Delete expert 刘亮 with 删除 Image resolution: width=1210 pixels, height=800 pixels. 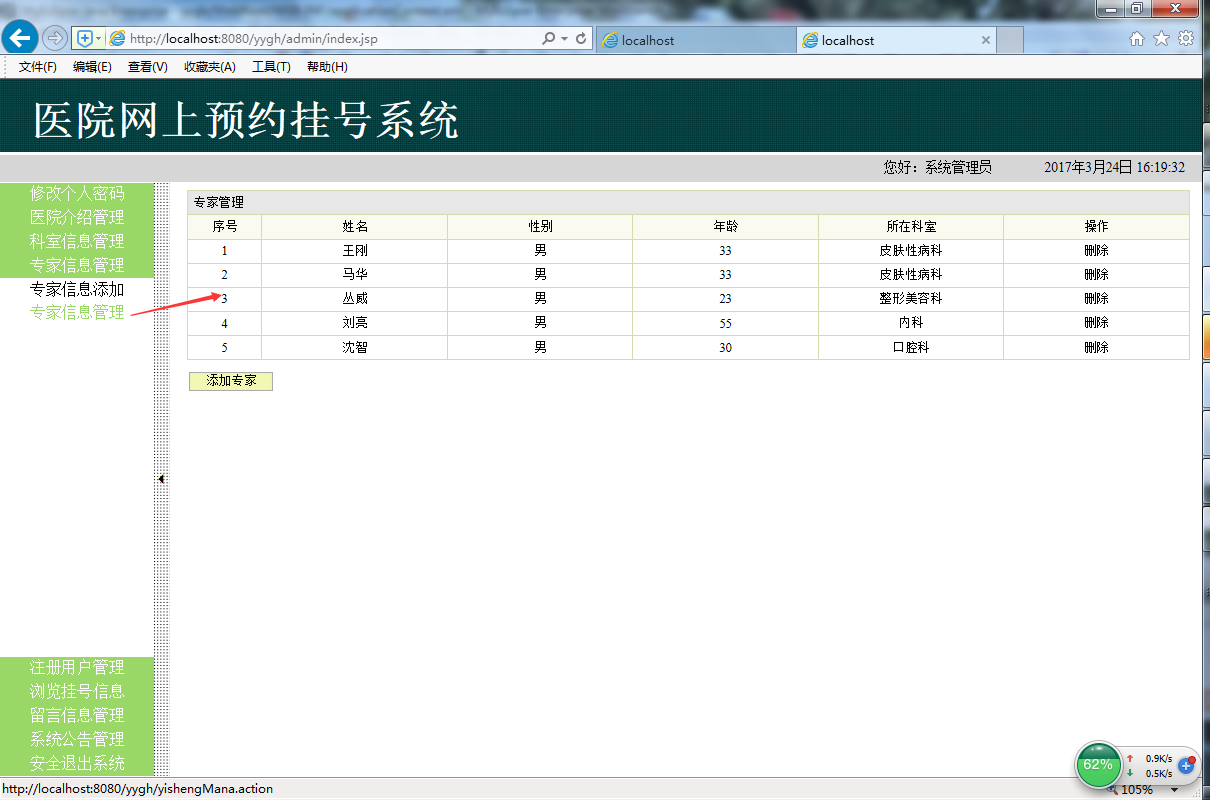pos(1096,323)
